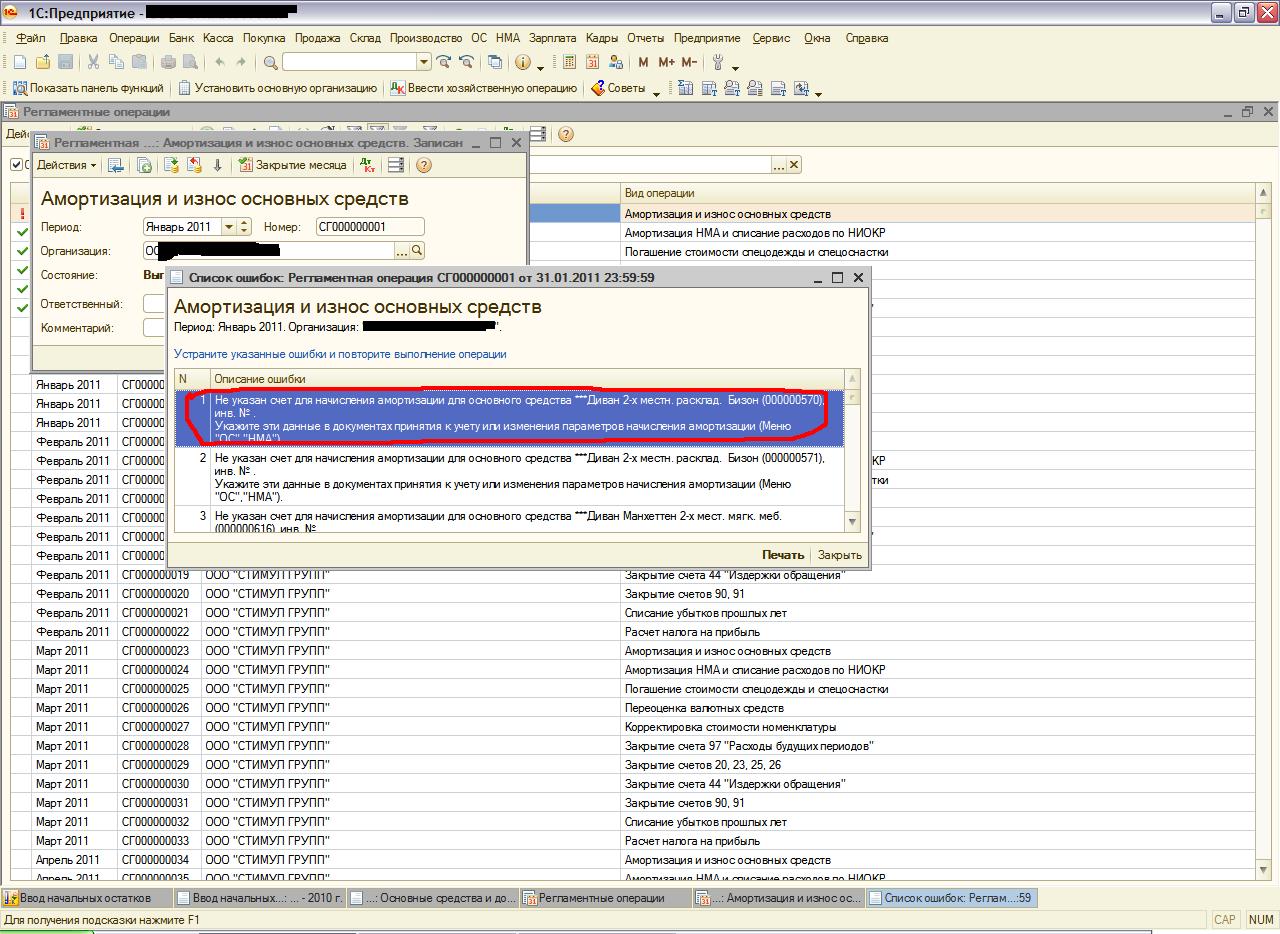Image resolution: width=1280 pixels, height=934 pixels.
Task: Click Показать панель функций
Action: pos(87,88)
